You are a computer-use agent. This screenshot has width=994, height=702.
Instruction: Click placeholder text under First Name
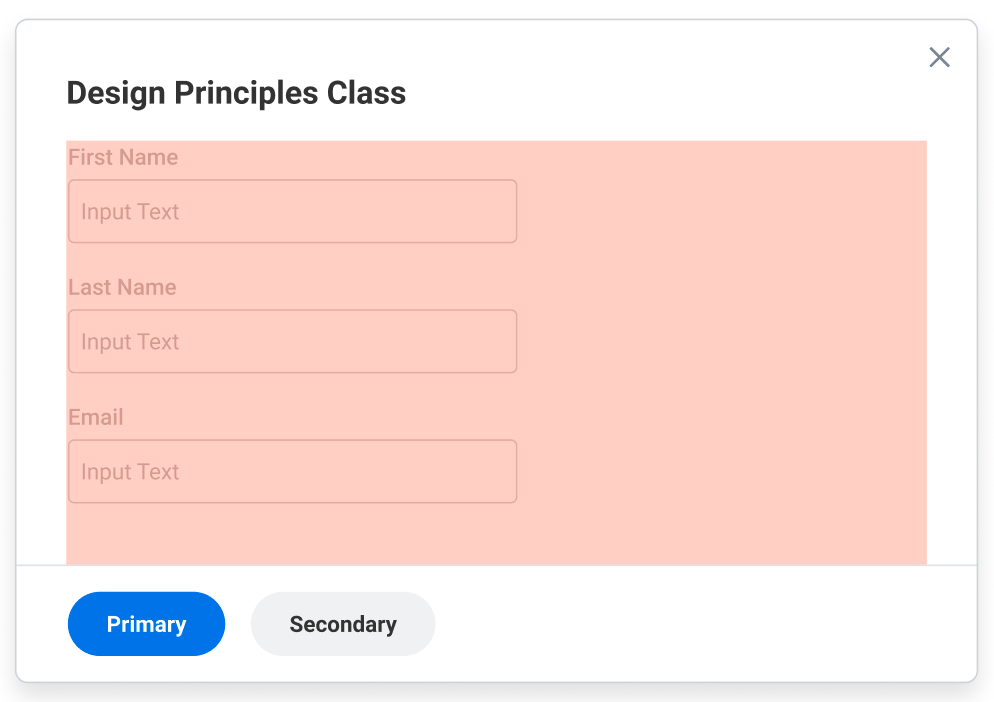click(x=130, y=212)
